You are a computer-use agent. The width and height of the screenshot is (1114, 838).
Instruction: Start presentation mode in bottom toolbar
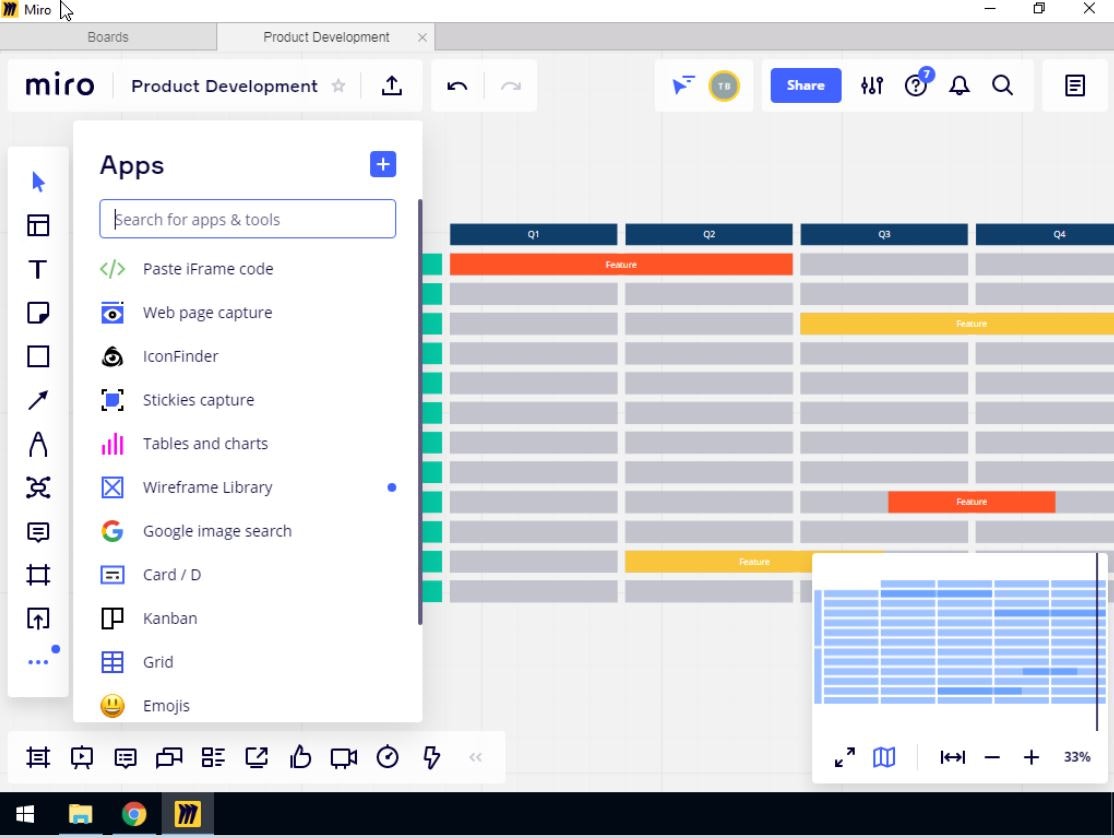coord(82,758)
